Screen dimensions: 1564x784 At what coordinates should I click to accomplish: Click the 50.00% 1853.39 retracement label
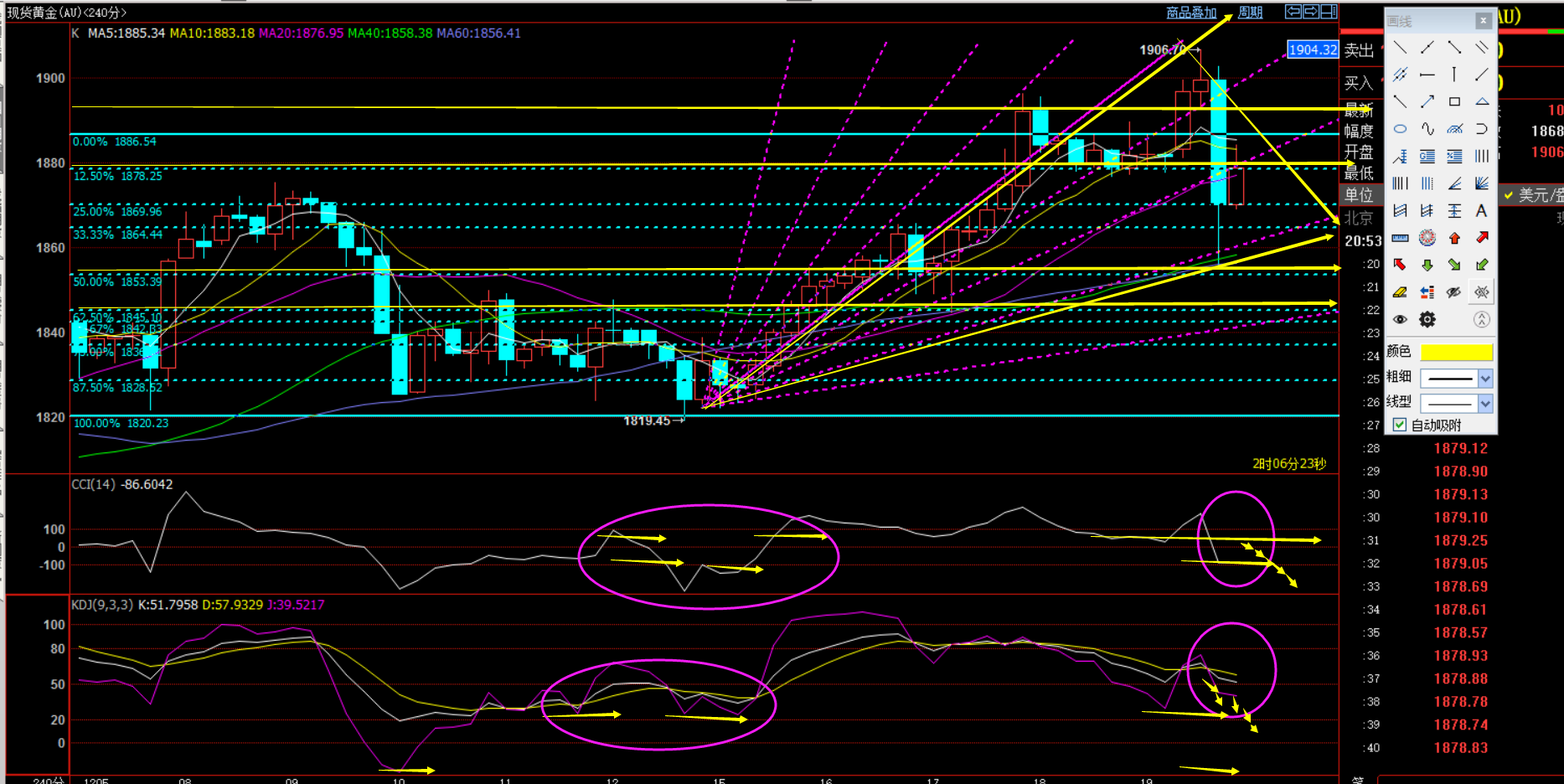[x=117, y=282]
